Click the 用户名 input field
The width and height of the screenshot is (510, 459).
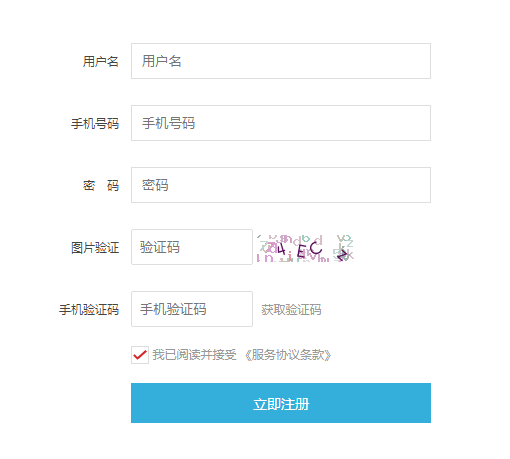281,61
